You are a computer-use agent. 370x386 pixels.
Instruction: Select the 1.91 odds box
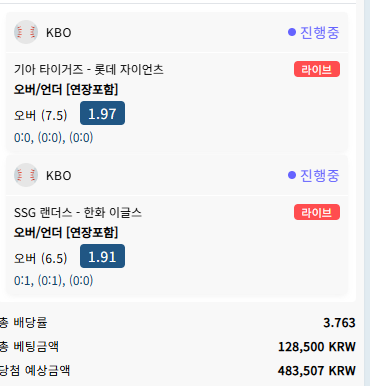[102, 256]
